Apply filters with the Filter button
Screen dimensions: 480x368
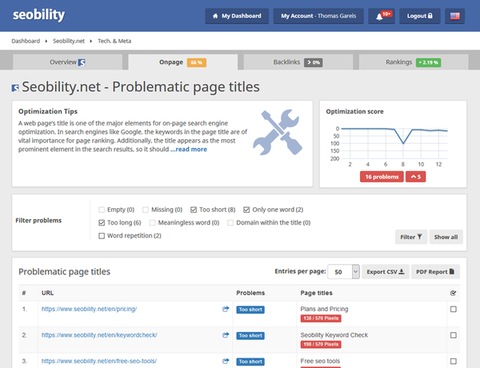coord(411,237)
